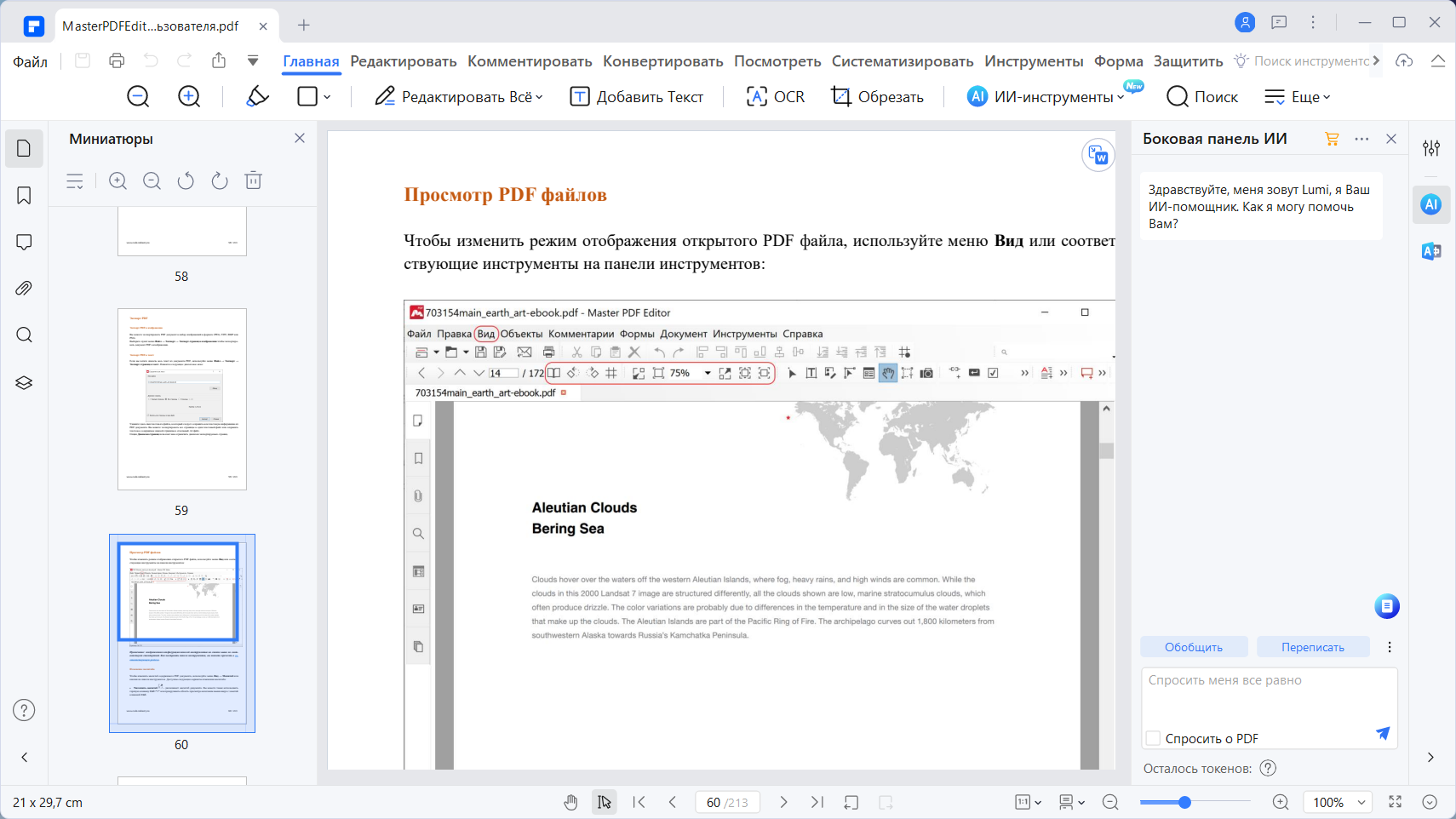The width and height of the screenshot is (1456, 819).
Task: Enable the Спросить о PDF checkbox
Action: coord(1153,738)
